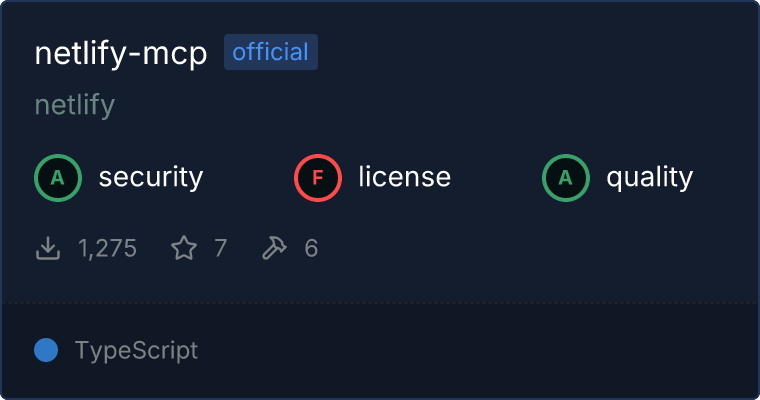Click the blue official badge

(x=270, y=52)
